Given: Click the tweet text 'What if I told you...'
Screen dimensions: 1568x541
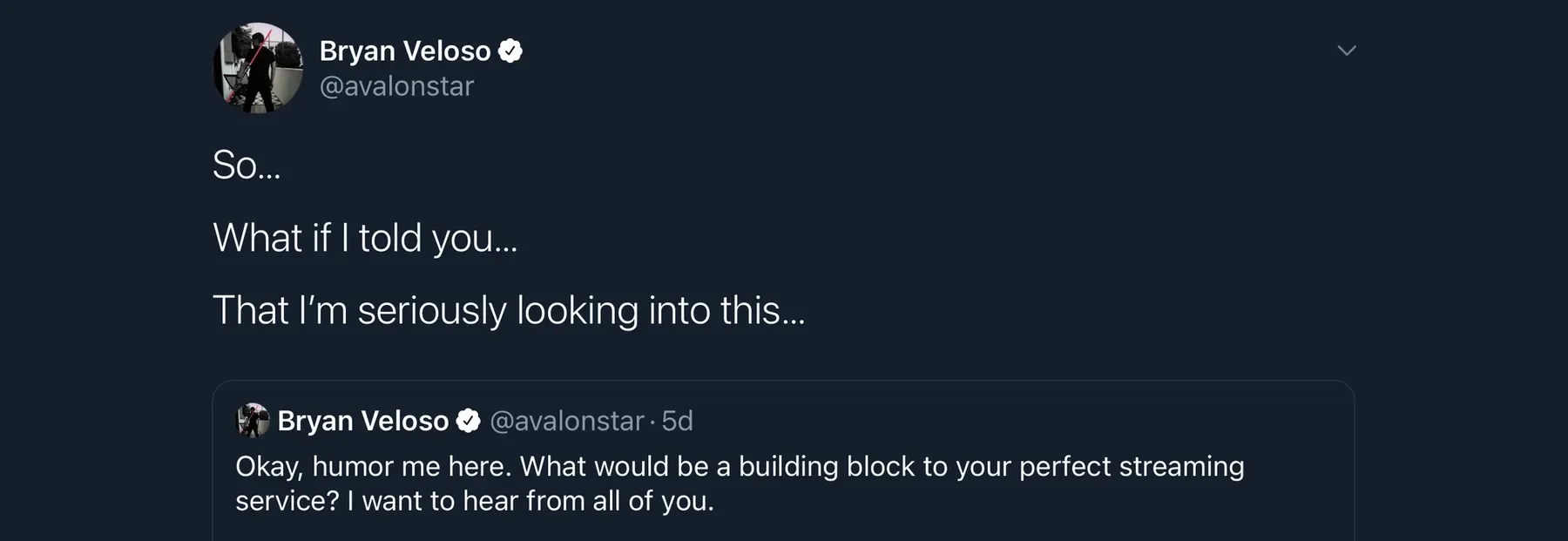Looking at the screenshot, I should click(x=364, y=237).
